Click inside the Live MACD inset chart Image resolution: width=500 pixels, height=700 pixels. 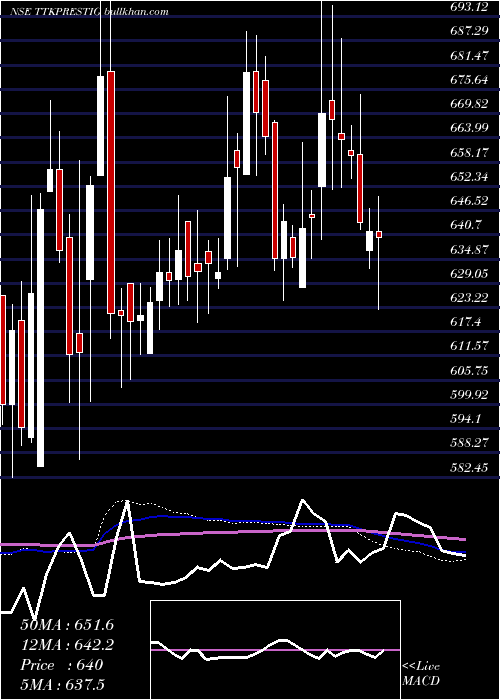point(275,650)
